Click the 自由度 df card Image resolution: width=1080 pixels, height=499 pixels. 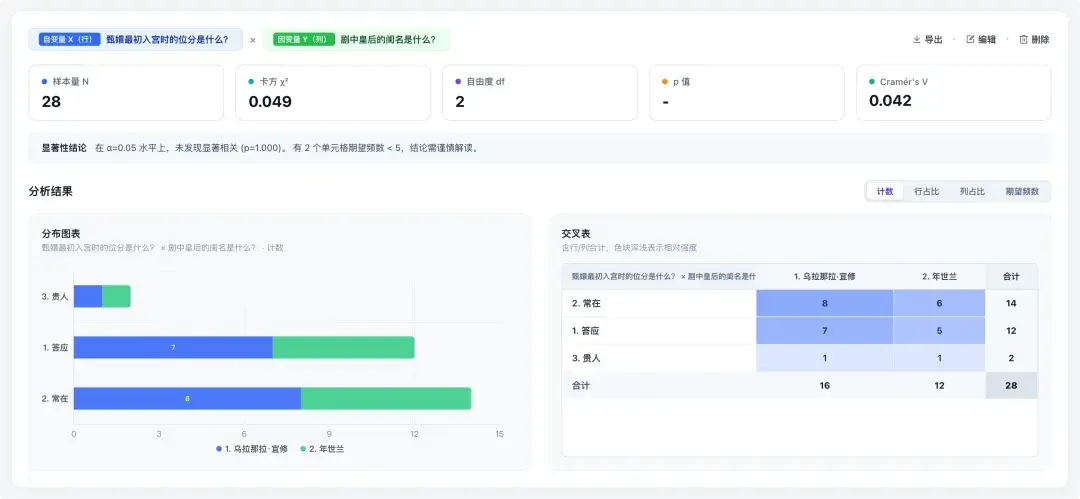pos(539,93)
